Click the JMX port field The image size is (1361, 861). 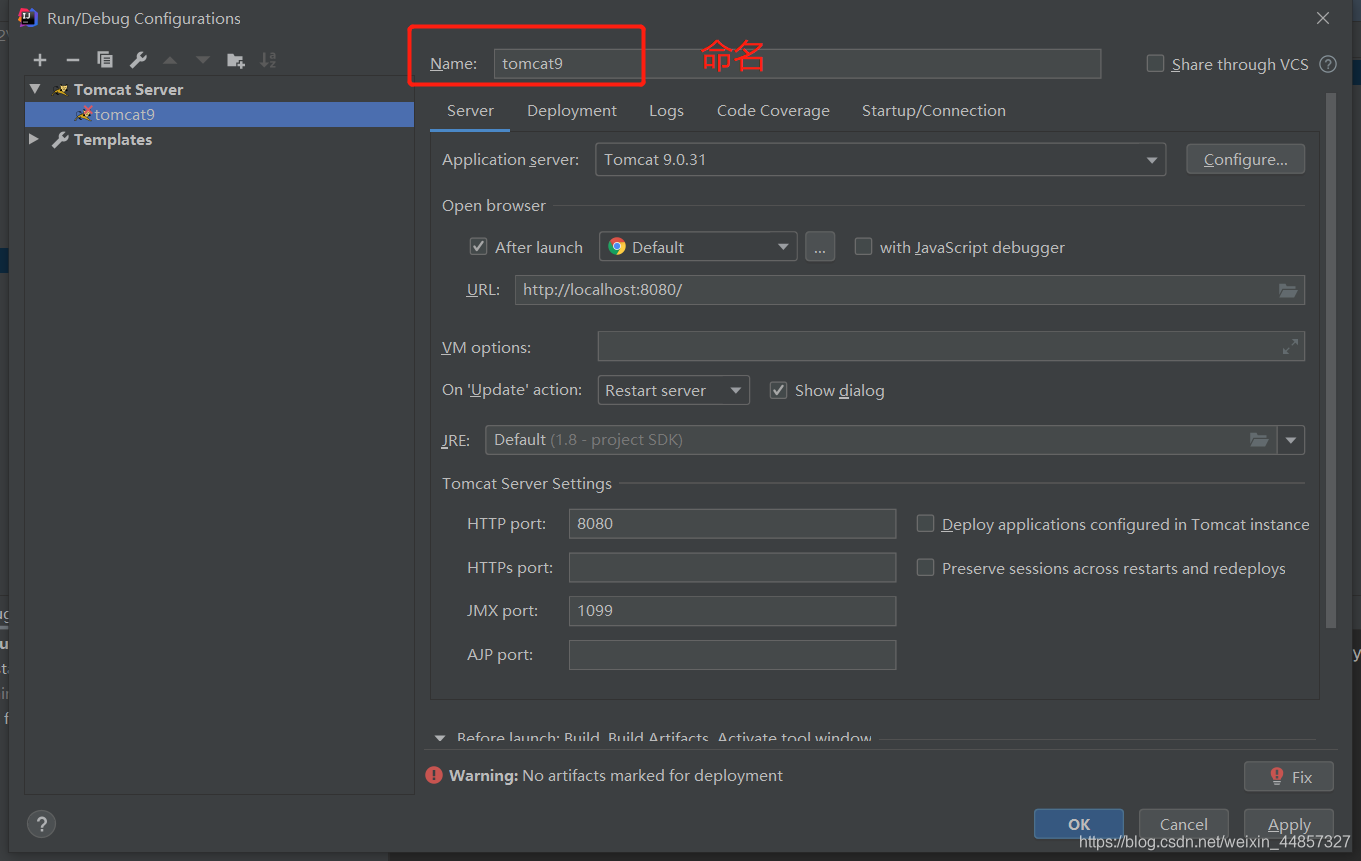732,611
